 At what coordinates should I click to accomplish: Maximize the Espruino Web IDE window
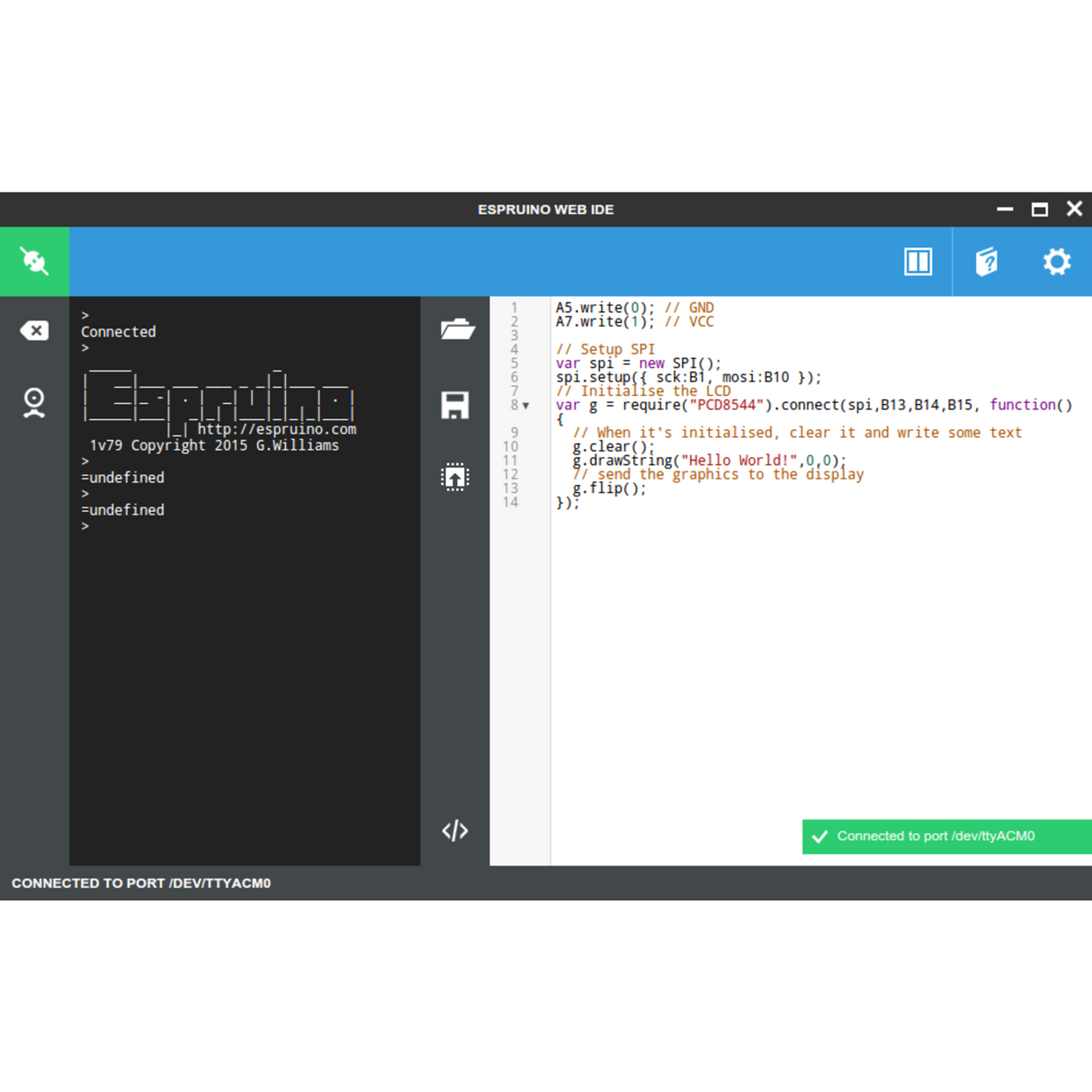[x=1040, y=210]
